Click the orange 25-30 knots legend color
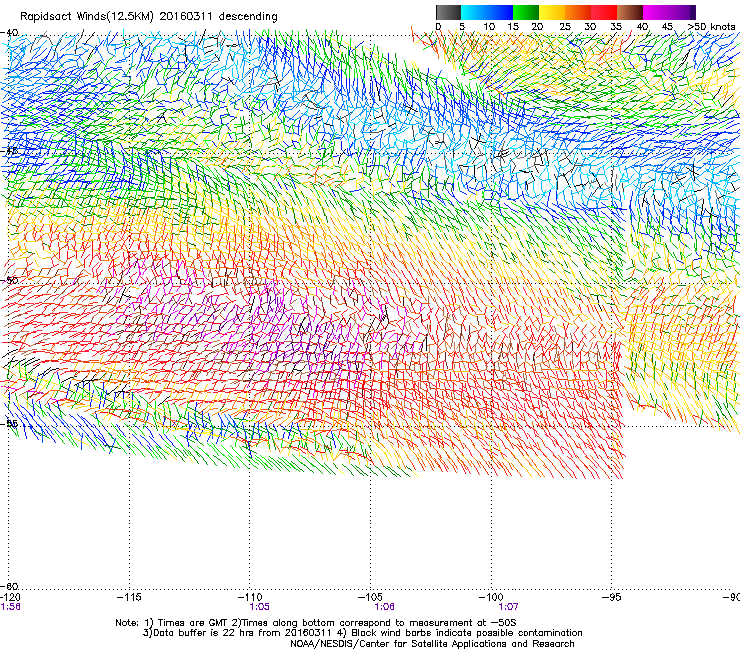Screen dimensions: 740x650 (x=578, y=12)
